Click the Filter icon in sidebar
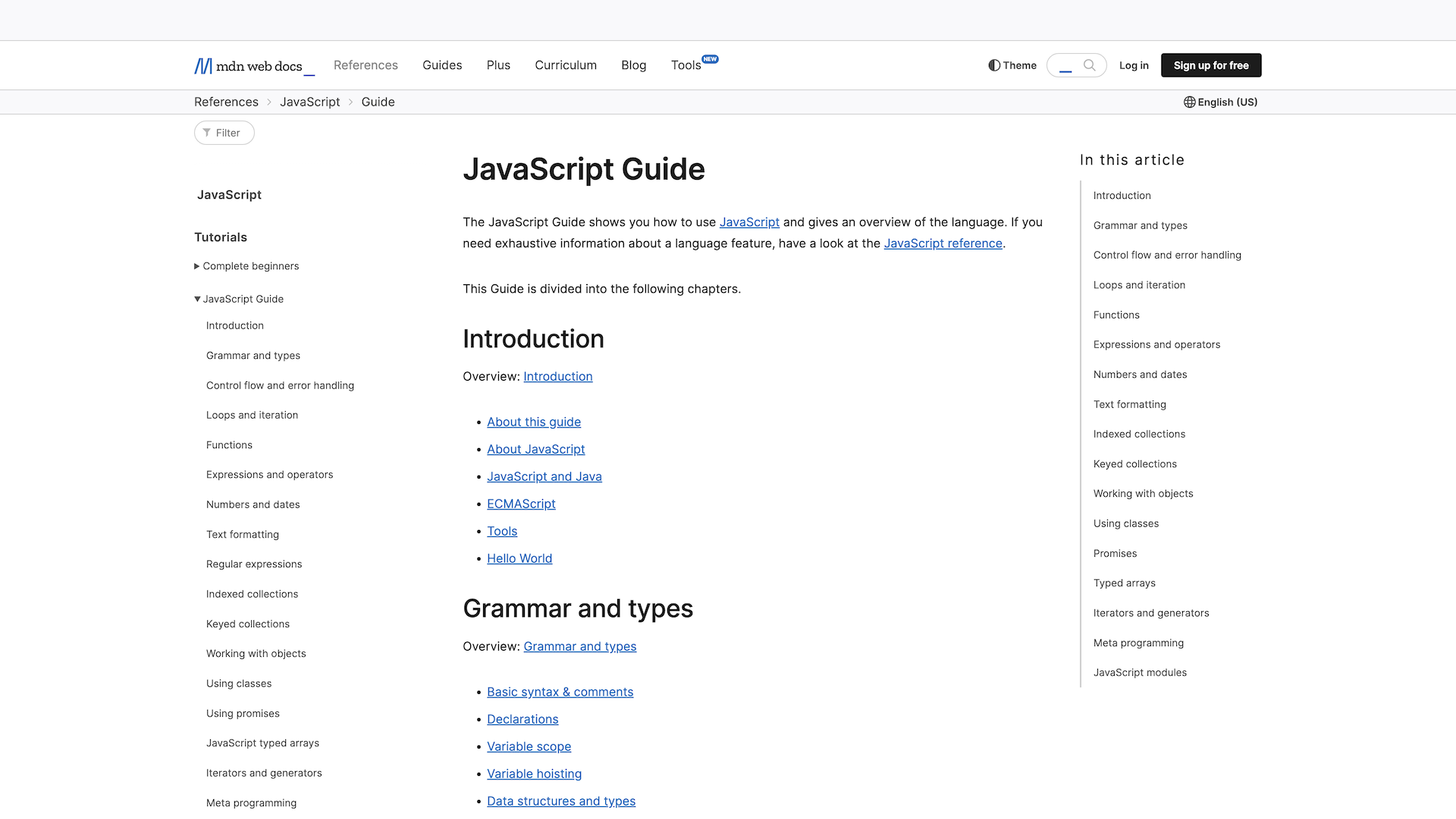Viewport: 1456px width, 819px height. 206,132
